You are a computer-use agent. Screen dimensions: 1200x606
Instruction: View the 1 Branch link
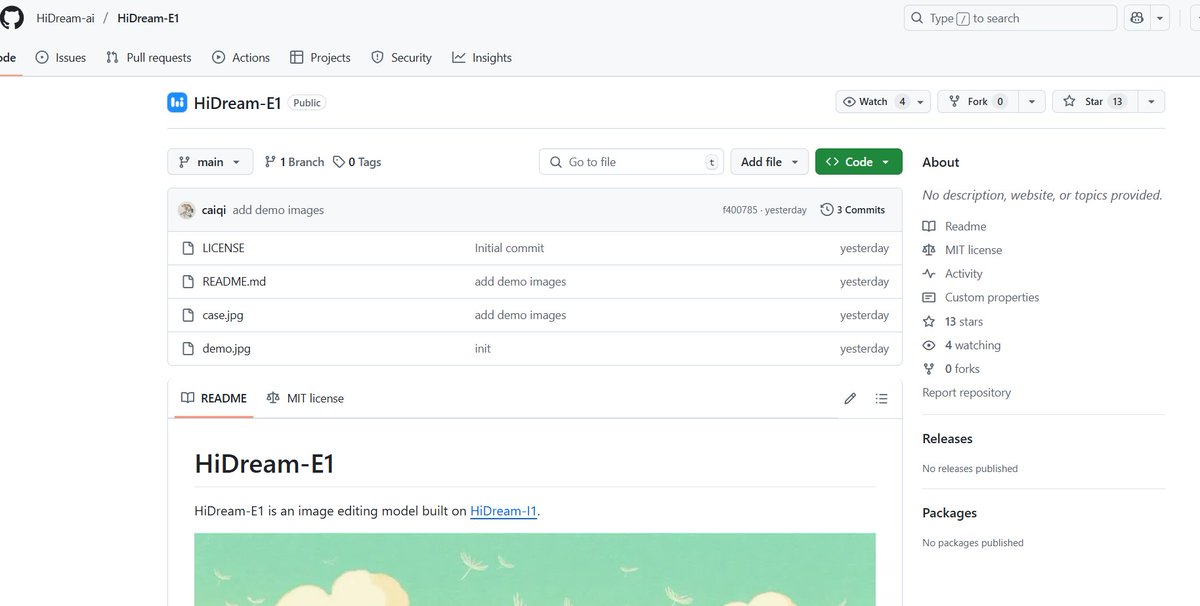294,162
